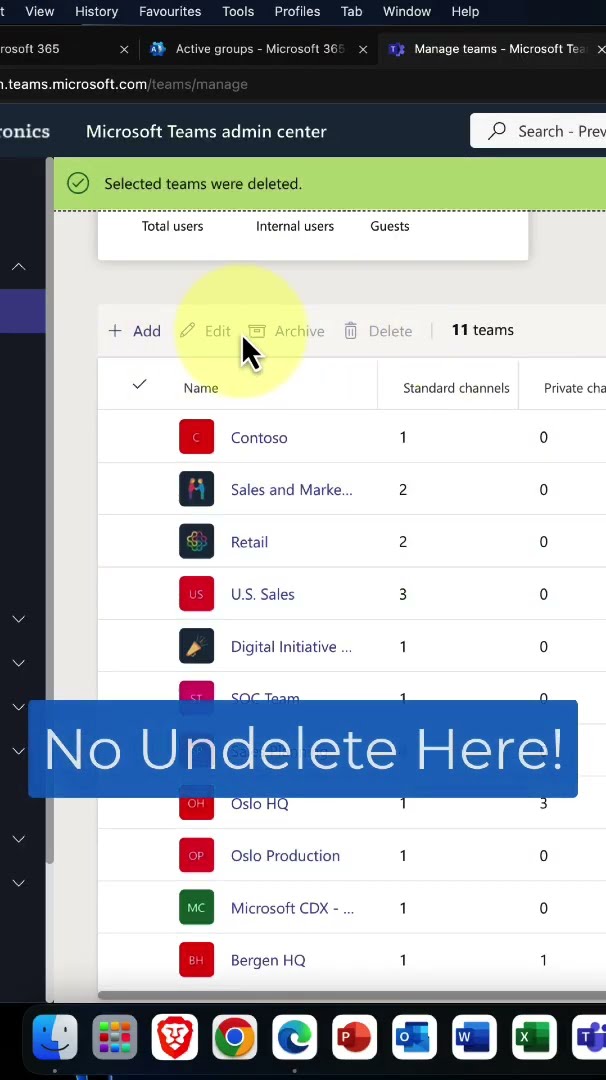The width and height of the screenshot is (606, 1080).
Task: Open Excel from the dock
Action: click(534, 1037)
